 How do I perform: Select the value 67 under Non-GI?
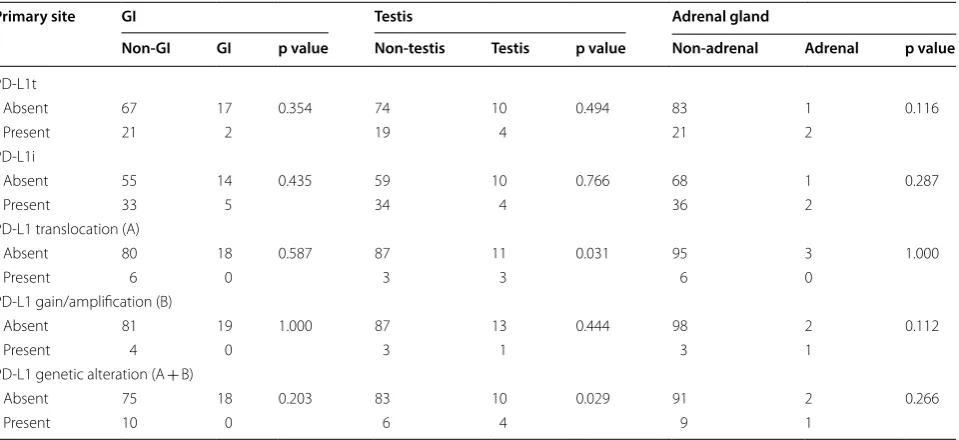(129, 108)
